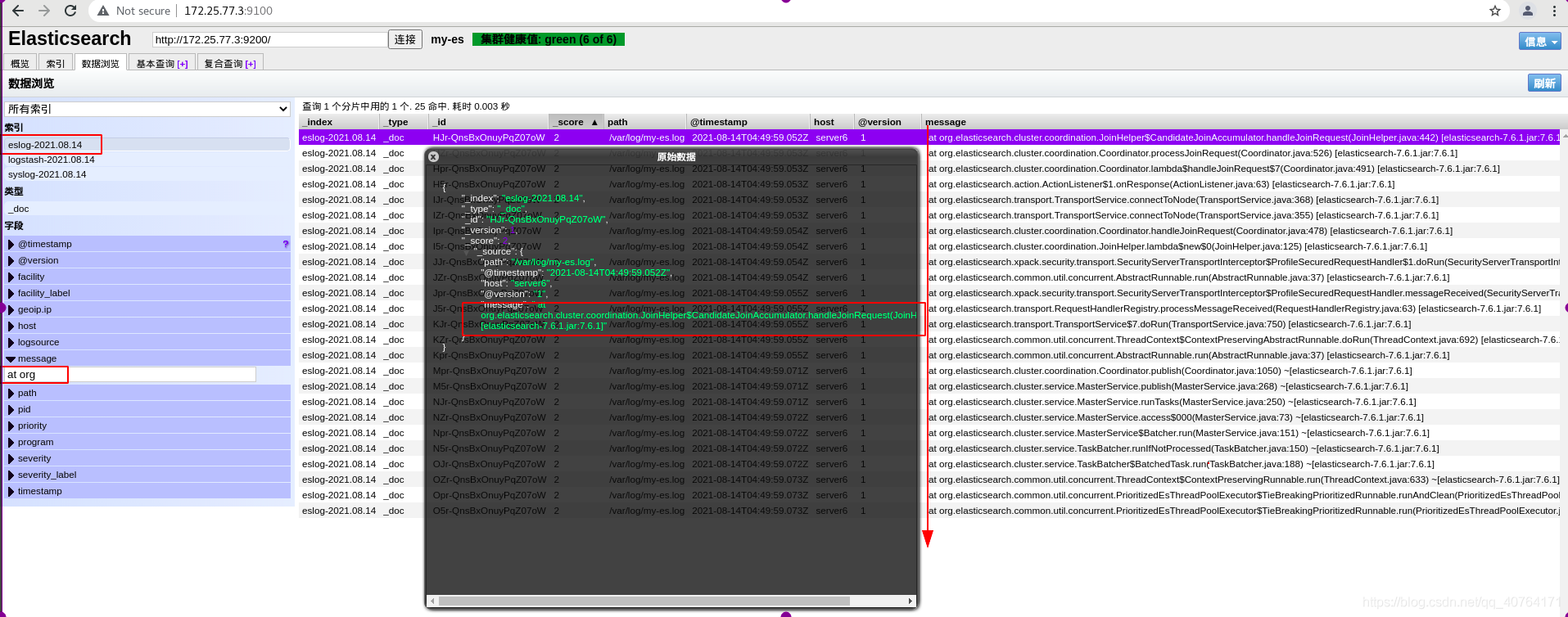
Task: Switch to the 索引 tab
Action: click(56, 63)
